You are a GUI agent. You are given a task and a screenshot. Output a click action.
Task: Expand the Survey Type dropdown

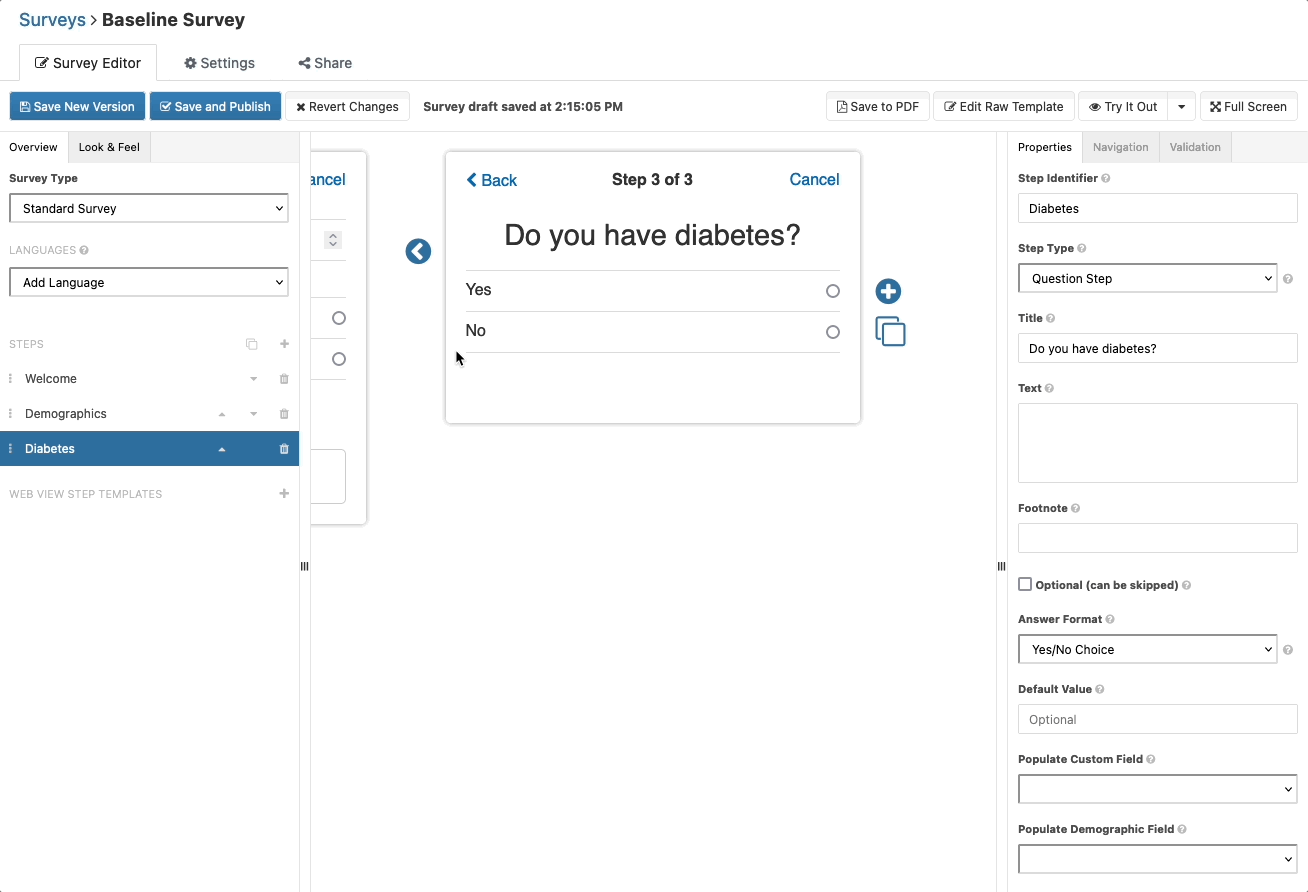tap(149, 208)
